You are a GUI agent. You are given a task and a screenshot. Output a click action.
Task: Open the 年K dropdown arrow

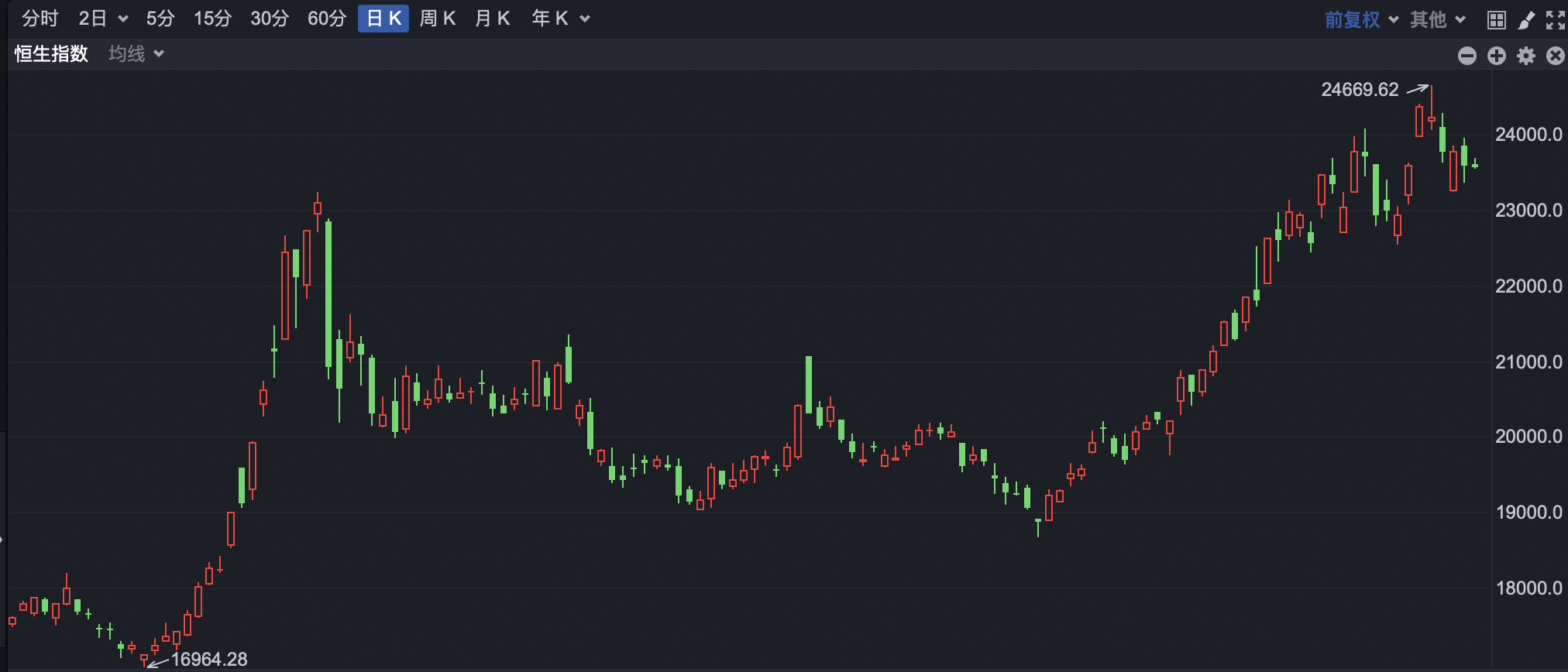[x=585, y=19]
